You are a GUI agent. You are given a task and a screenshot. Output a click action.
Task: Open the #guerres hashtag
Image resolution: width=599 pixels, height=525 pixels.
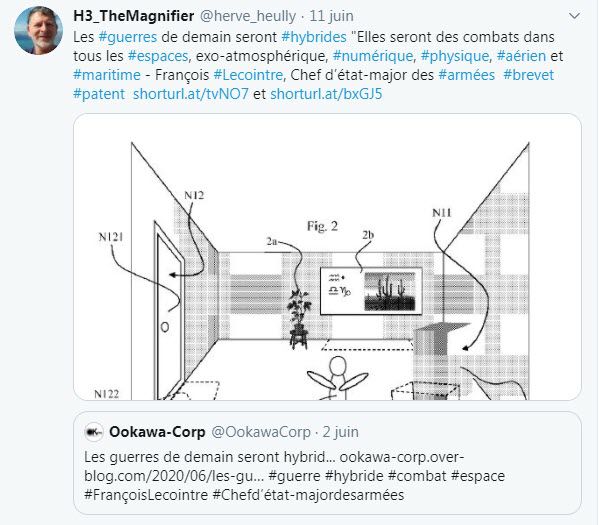point(128,37)
